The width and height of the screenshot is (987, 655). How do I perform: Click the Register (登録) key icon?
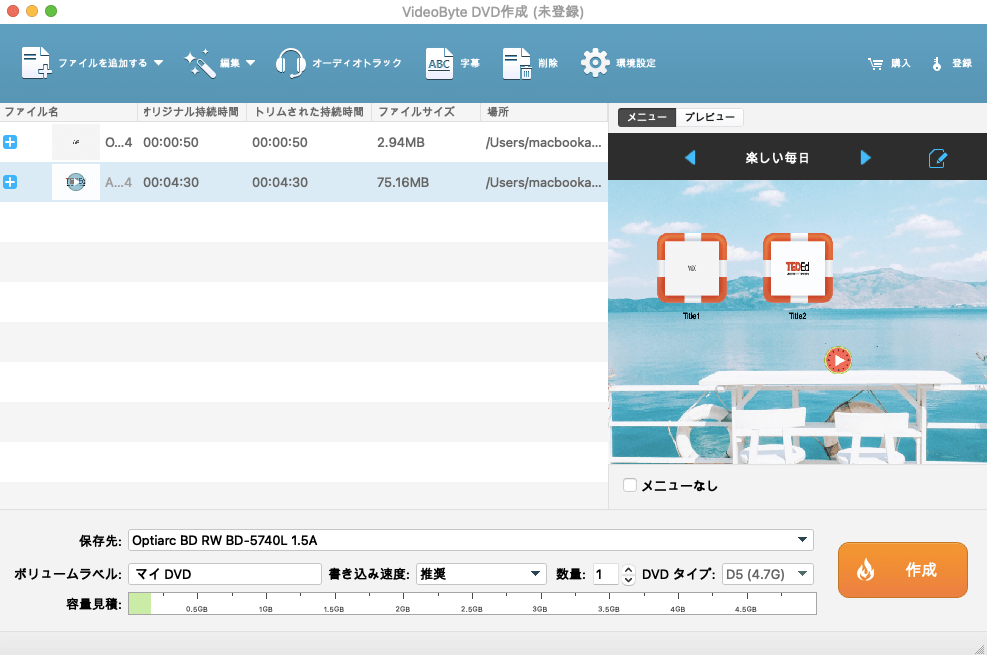(937, 64)
